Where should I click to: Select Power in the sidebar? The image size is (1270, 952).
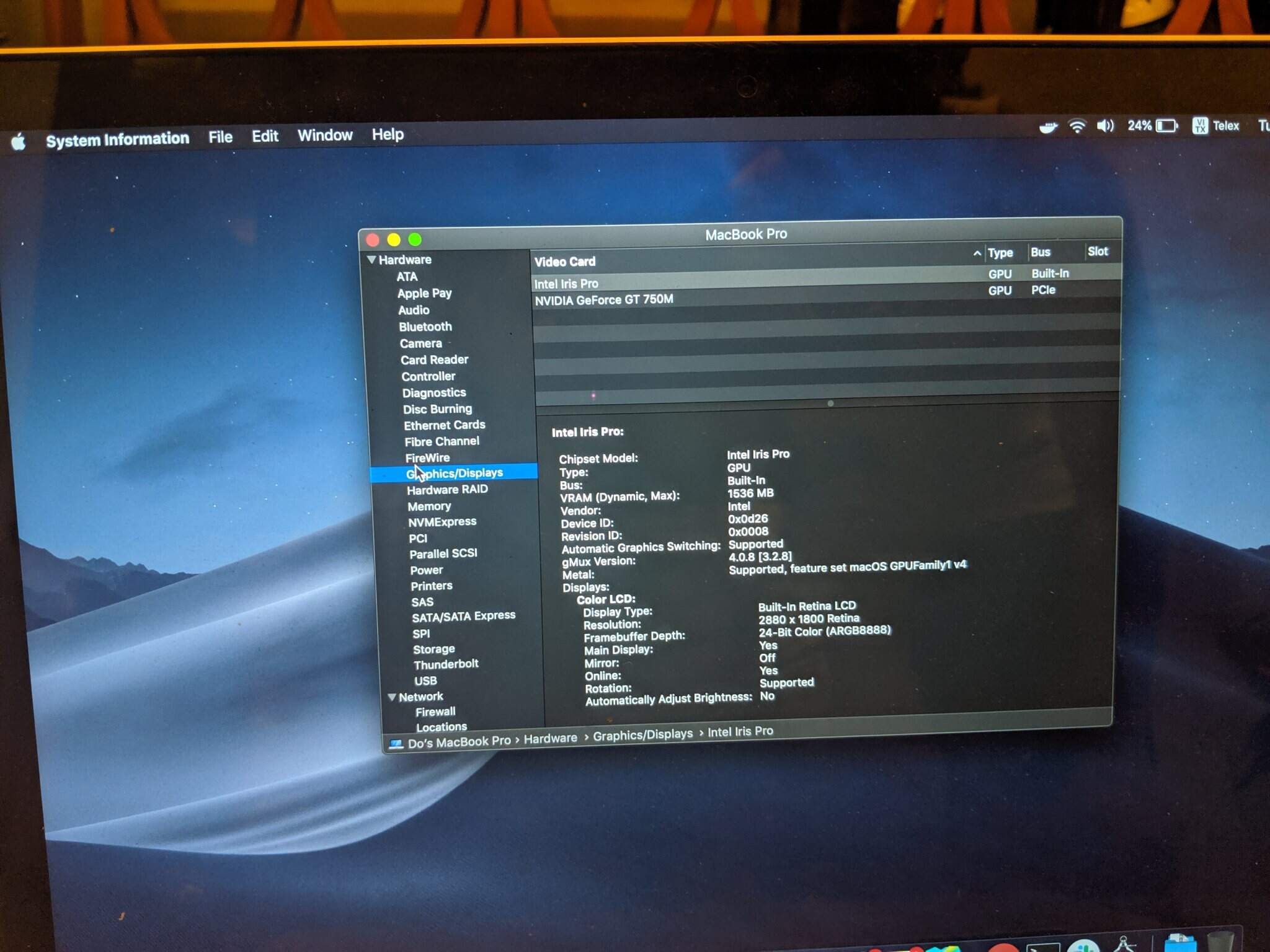pos(427,570)
